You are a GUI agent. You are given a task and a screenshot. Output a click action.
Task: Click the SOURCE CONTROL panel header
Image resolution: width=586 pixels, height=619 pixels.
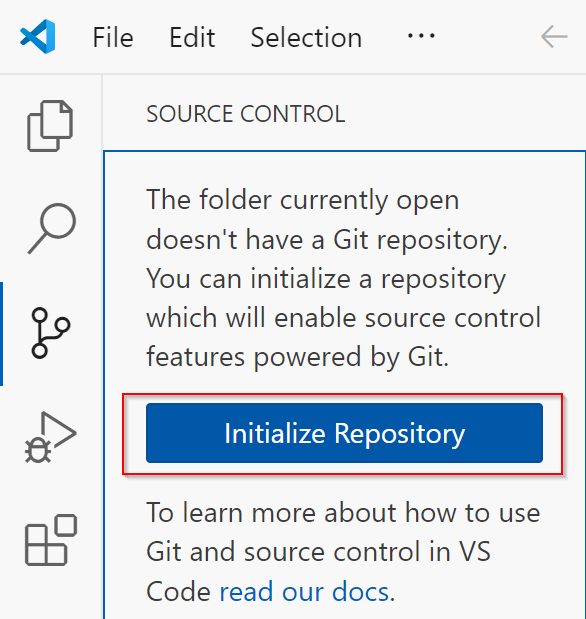[246, 114]
